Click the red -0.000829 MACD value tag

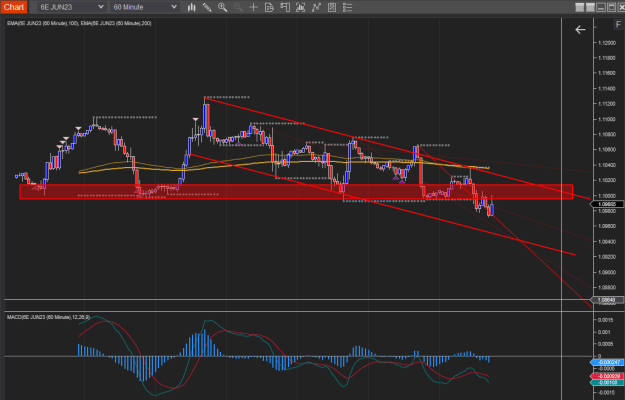606,376
